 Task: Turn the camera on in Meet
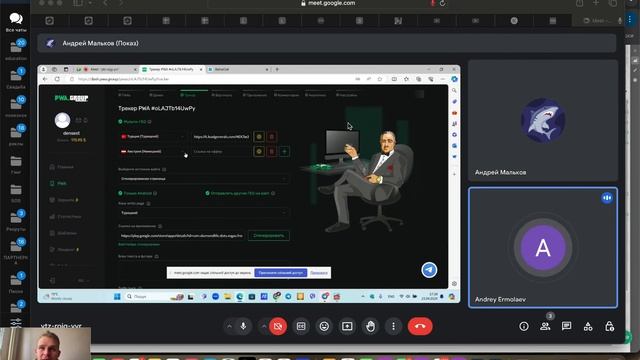278,326
